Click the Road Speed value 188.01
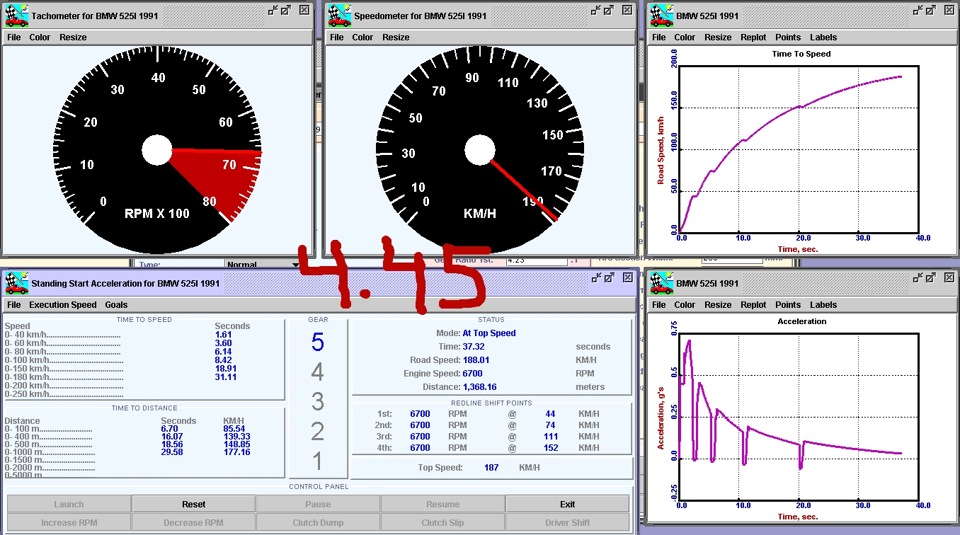The image size is (960, 535). click(476, 360)
